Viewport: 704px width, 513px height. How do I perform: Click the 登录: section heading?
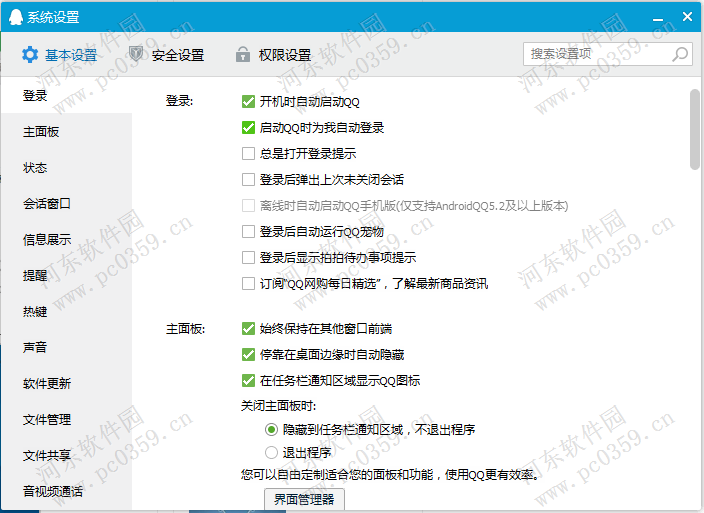[x=179, y=101]
